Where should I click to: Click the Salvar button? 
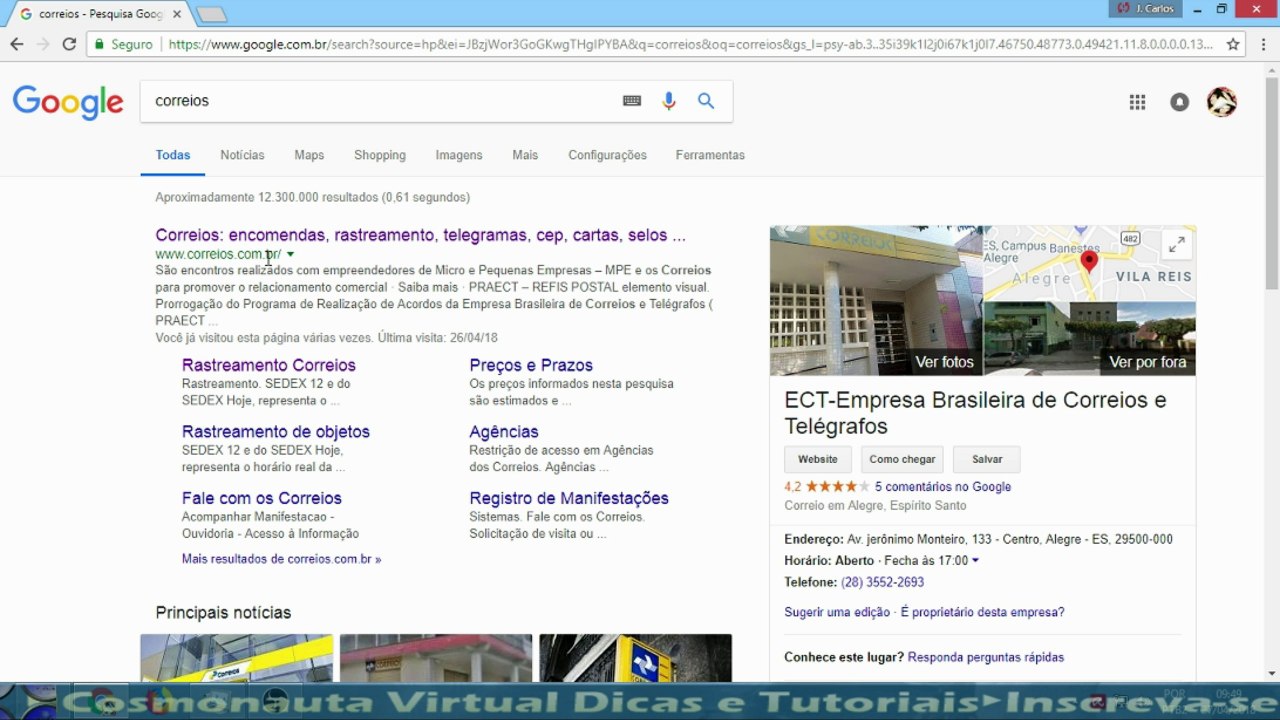click(987, 459)
